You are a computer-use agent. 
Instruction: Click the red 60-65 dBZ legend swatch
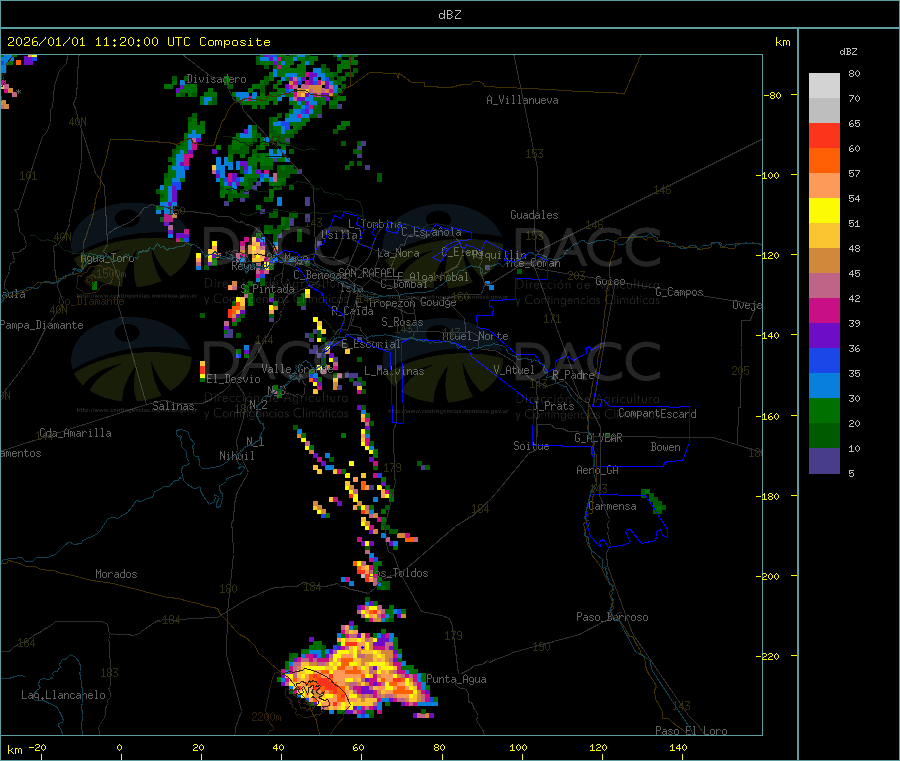[824, 135]
